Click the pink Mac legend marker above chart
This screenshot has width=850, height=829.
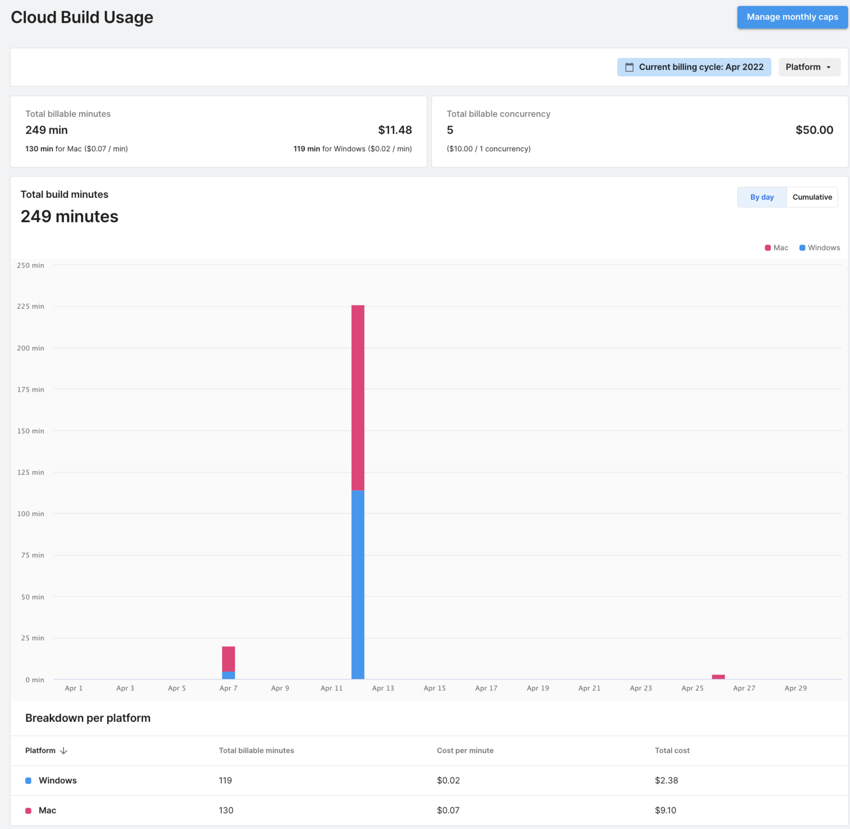767,247
